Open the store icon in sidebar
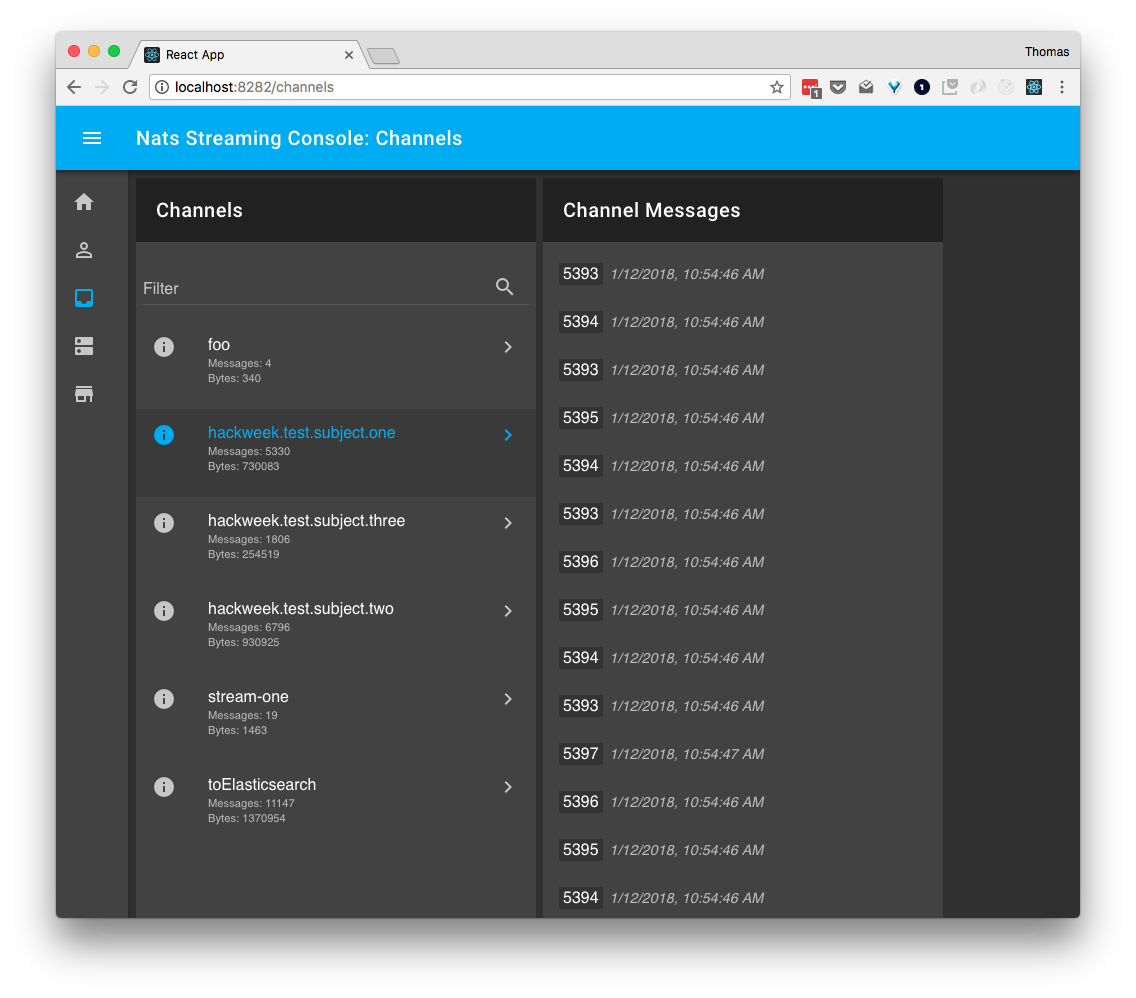 [x=84, y=394]
